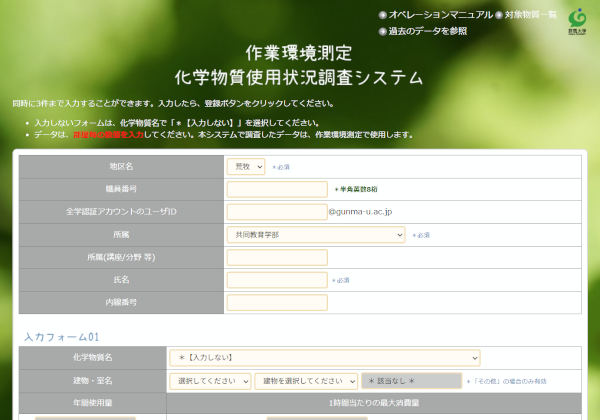Viewport: 600px width, 420px height.
Task: Click the Gunma University logo icon
Action: pyautogui.click(x=577, y=21)
